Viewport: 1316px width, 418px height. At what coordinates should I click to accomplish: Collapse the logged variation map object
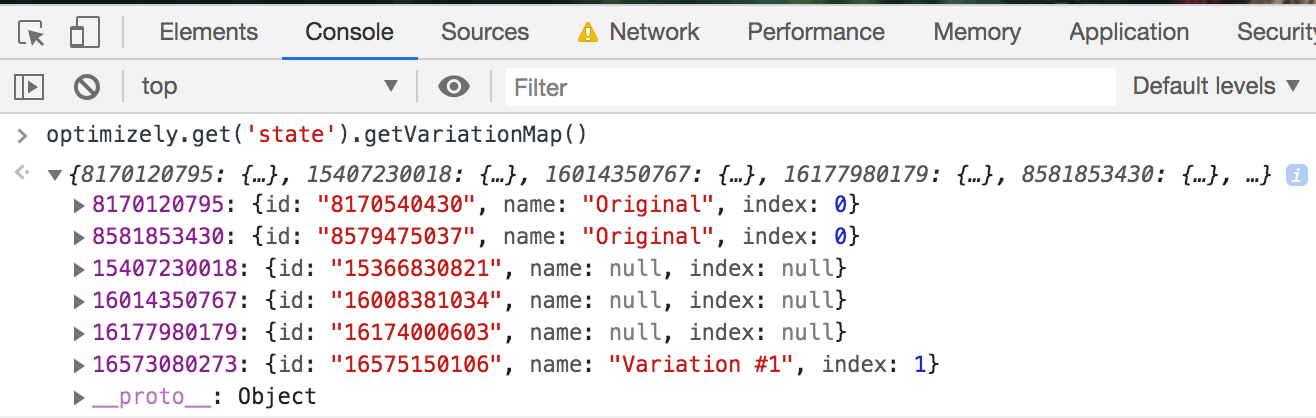55,175
